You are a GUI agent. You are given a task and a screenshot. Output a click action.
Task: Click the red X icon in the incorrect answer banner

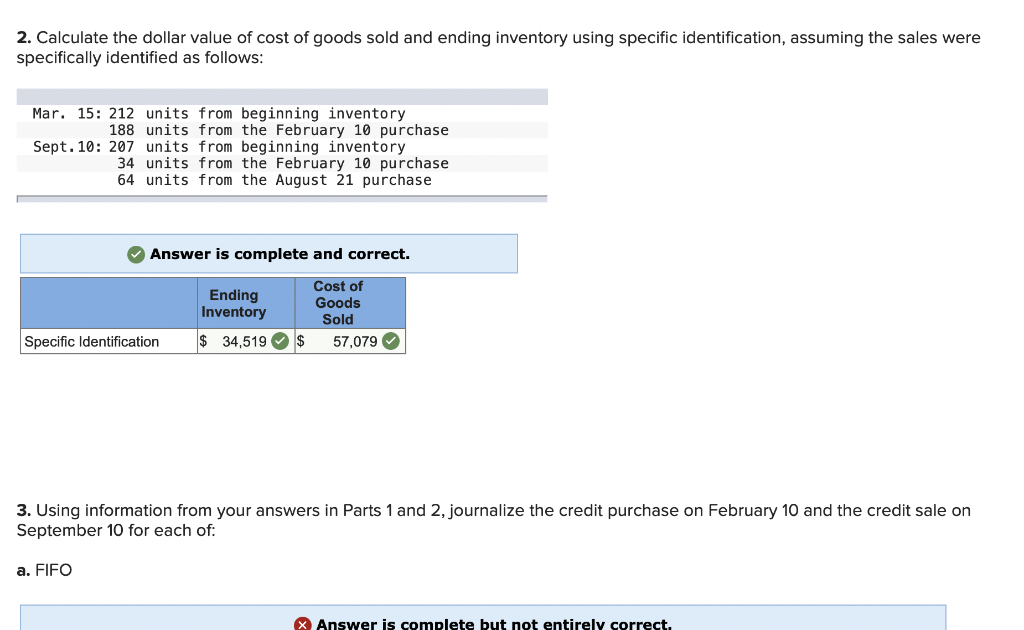click(x=302, y=625)
